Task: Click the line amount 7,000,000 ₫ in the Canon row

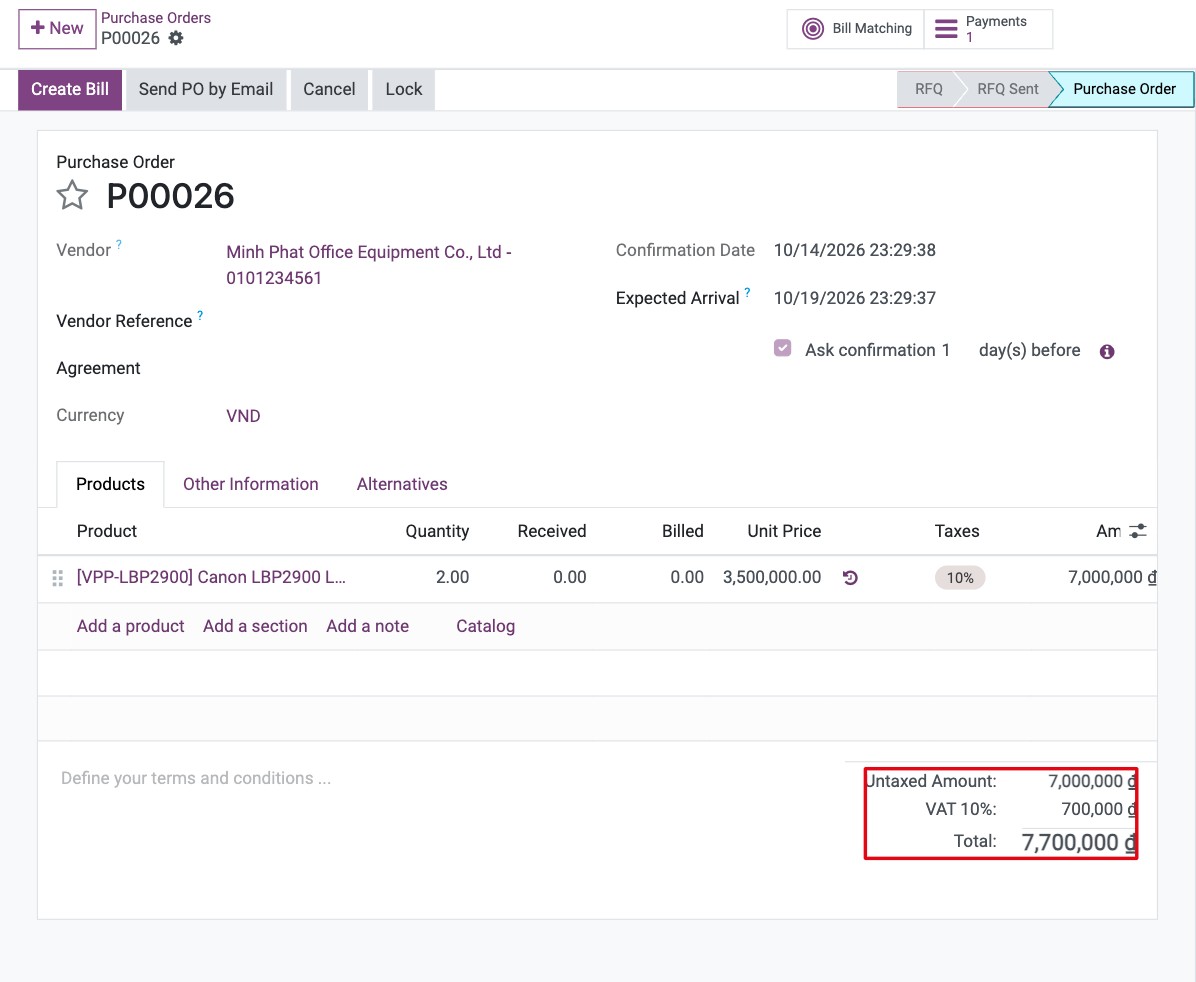Action: pos(1112,578)
